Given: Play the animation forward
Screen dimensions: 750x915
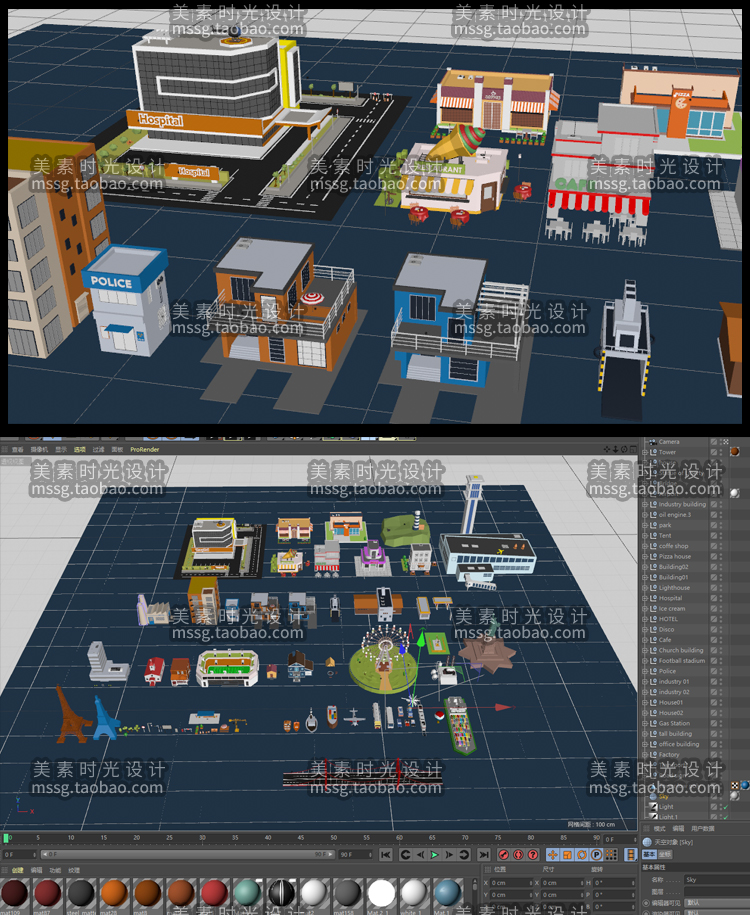Looking at the screenshot, I should point(434,854).
